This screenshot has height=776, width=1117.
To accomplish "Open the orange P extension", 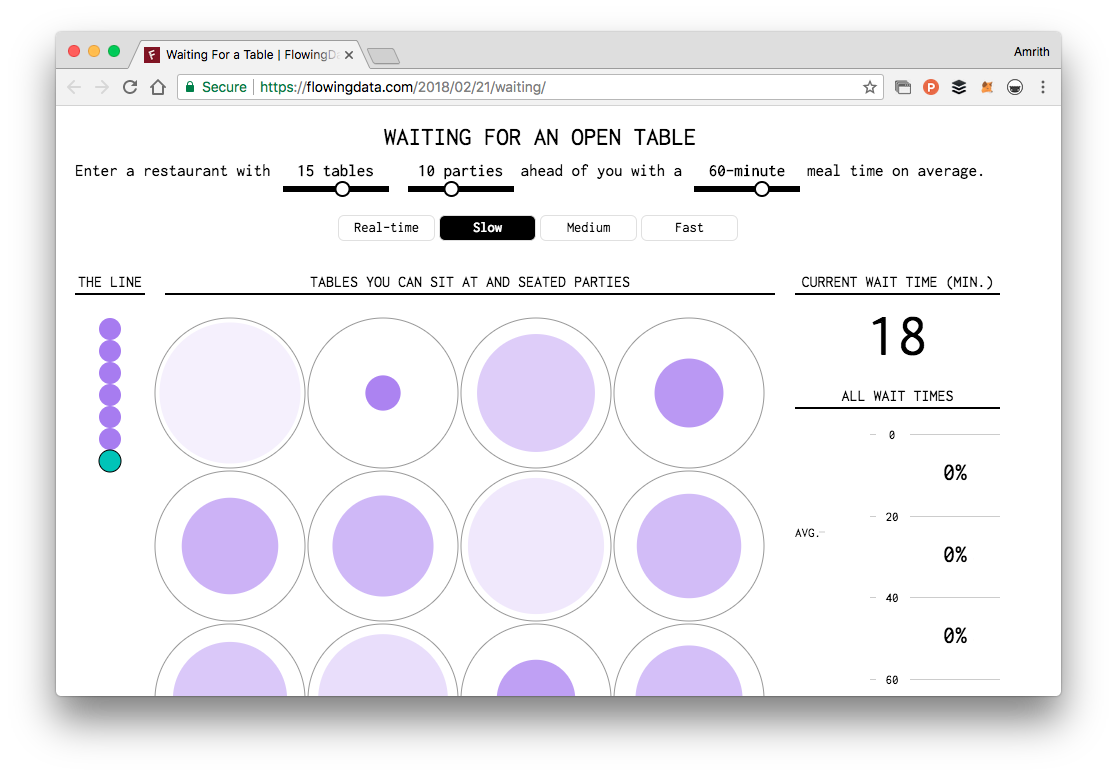I will click(930, 87).
